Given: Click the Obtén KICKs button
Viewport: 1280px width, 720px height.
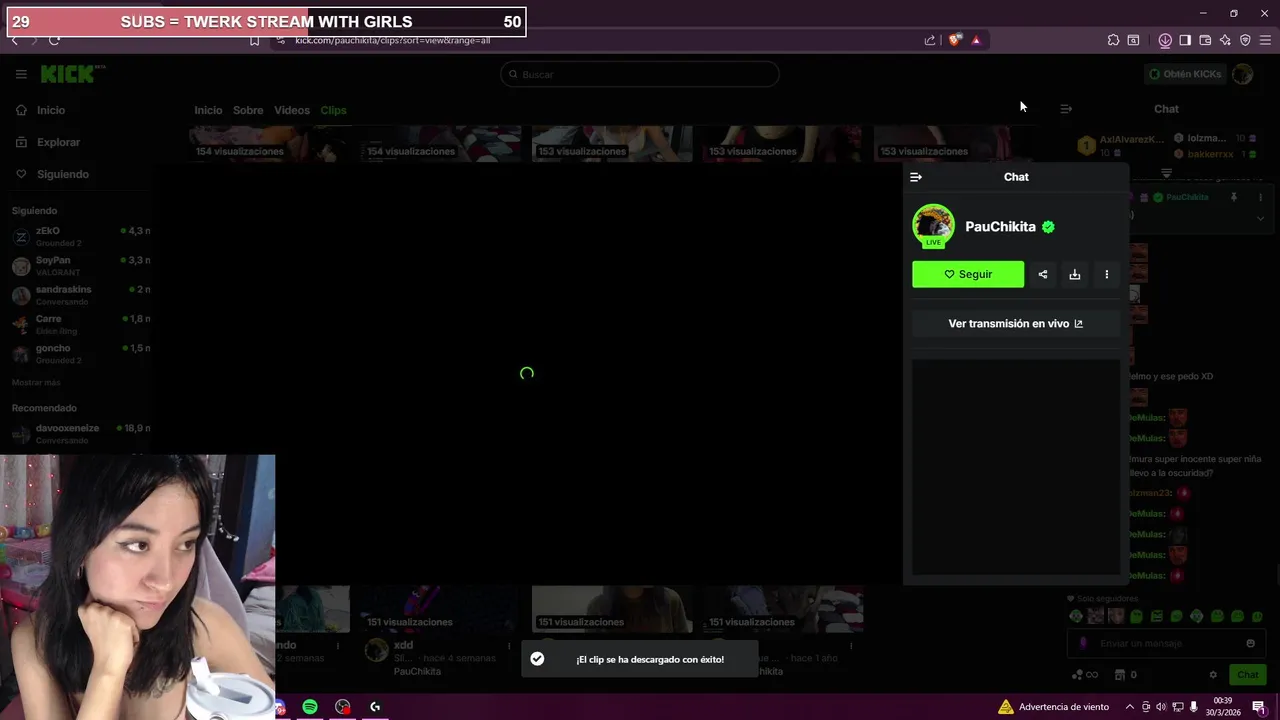Looking at the screenshot, I should tap(1185, 74).
